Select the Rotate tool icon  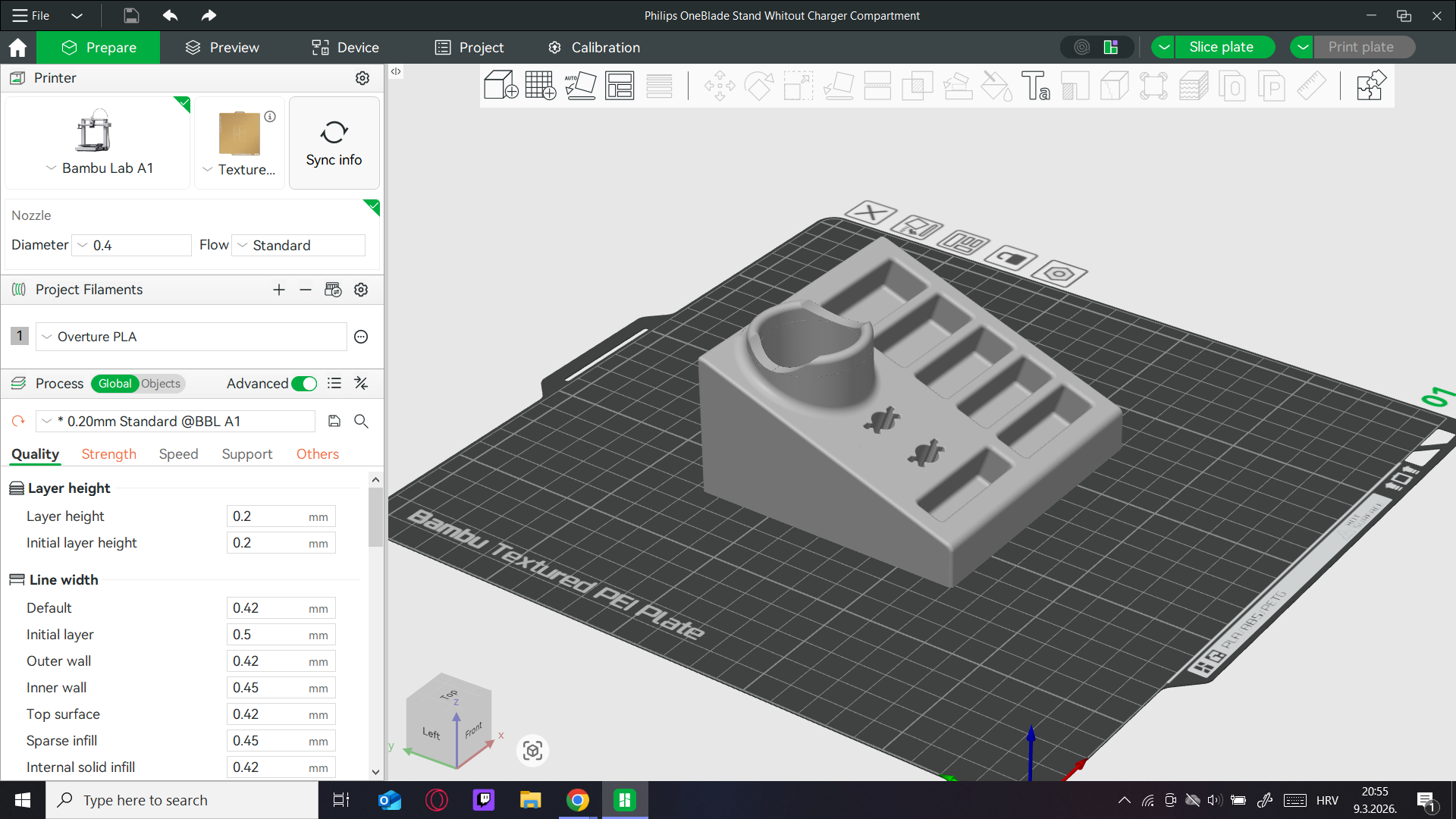(759, 86)
